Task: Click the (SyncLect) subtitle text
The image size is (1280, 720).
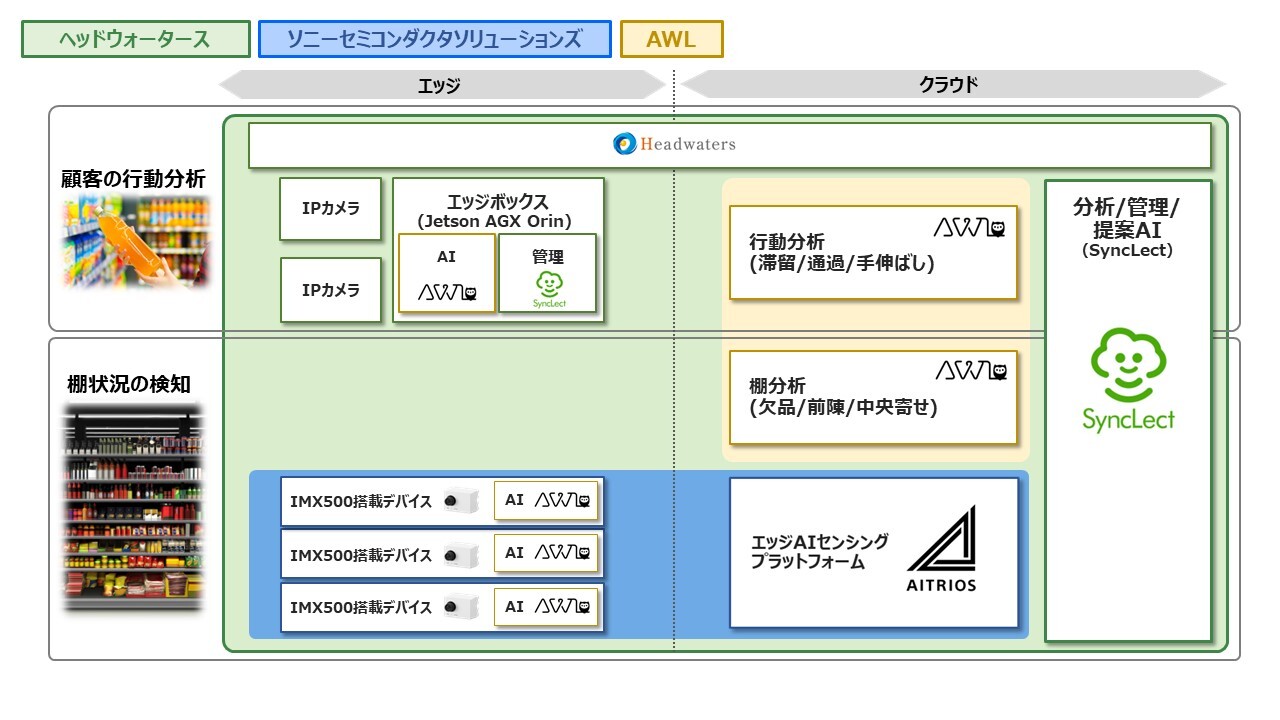Action: [x=1127, y=251]
